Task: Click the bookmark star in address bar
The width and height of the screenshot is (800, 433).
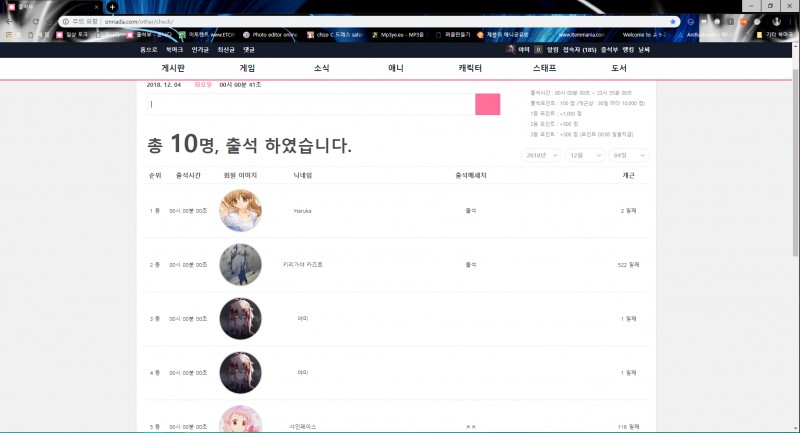Action: coord(673,21)
